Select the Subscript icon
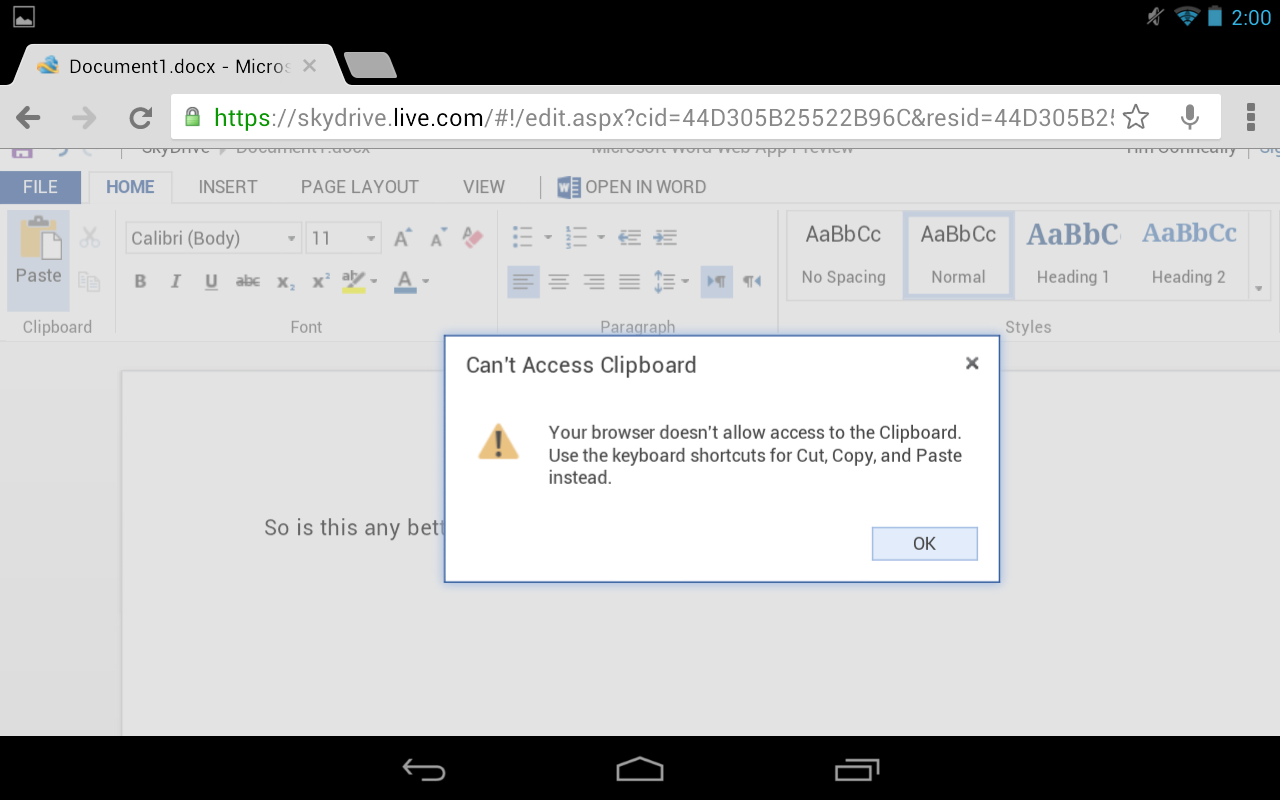Screen dimensions: 1280x800 coord(283,282)
